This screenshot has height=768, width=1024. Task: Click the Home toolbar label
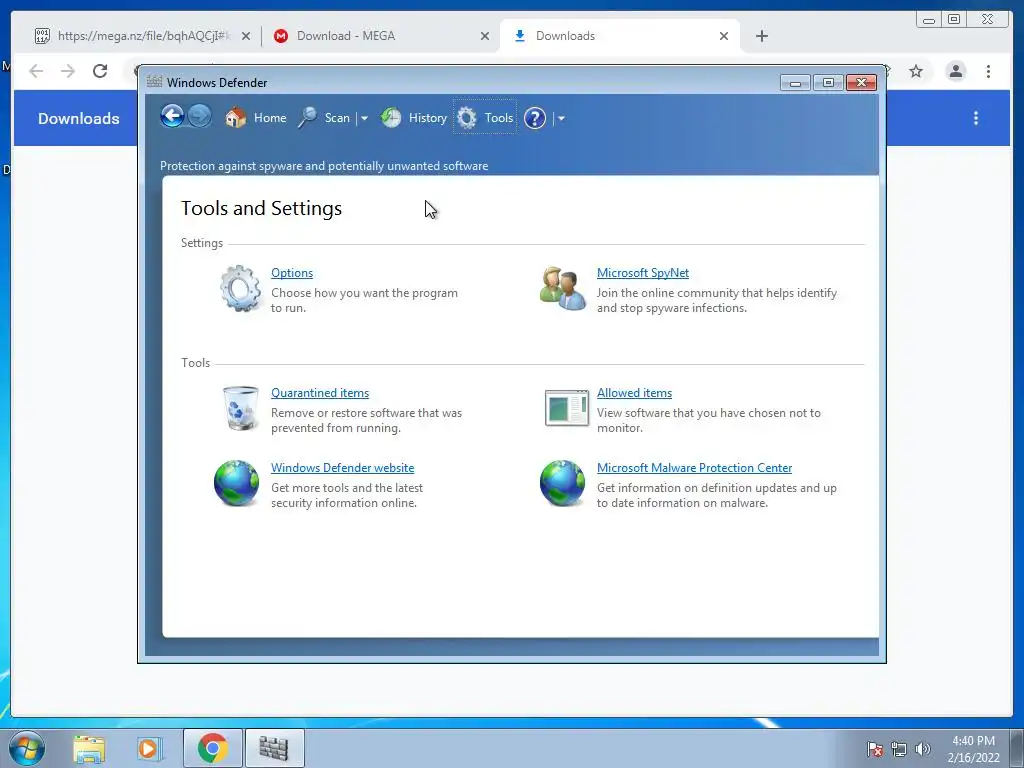pyautogui.click(x=270, y=118)
